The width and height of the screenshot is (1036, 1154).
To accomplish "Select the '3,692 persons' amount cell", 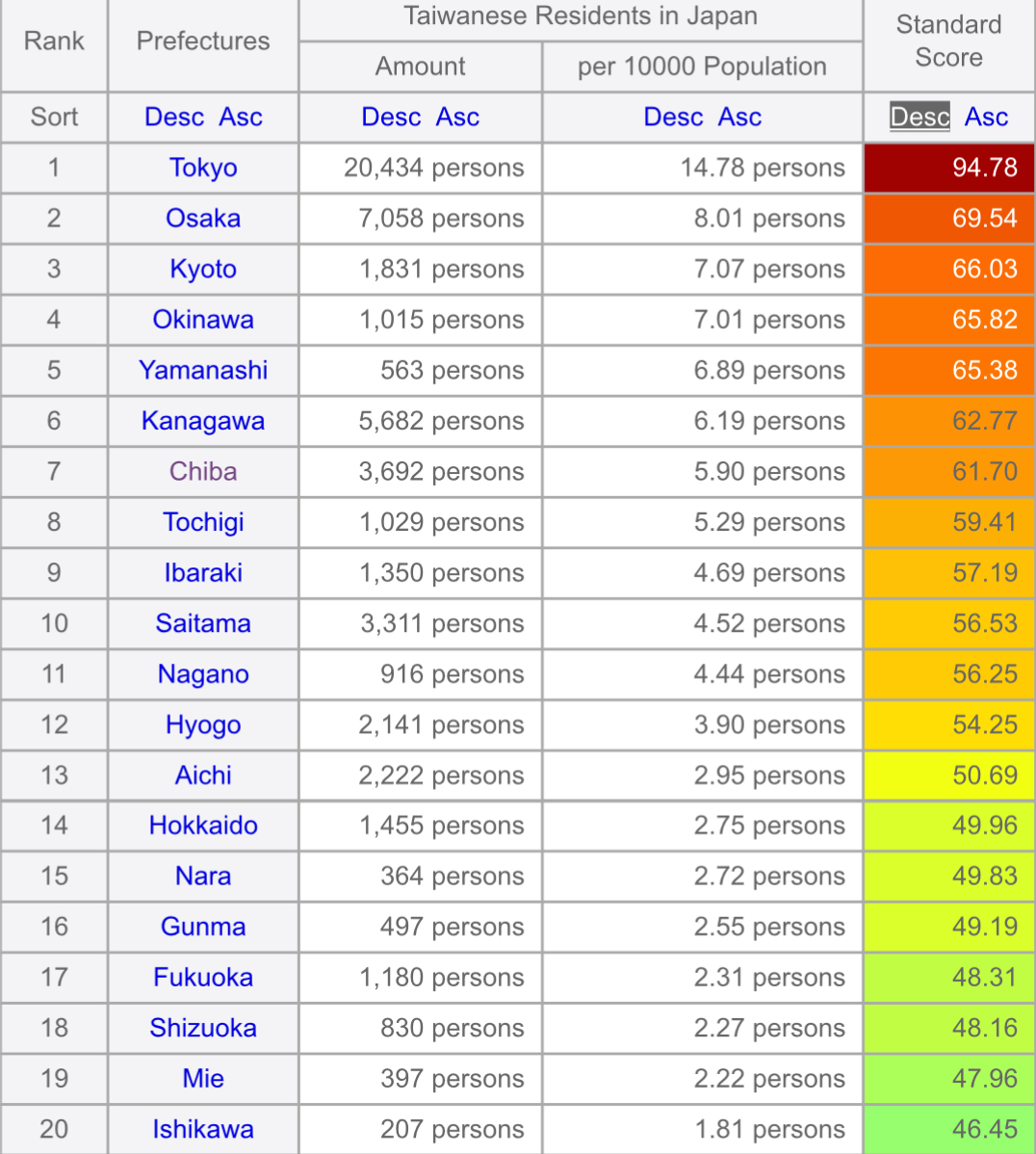I will coord(420,472).
